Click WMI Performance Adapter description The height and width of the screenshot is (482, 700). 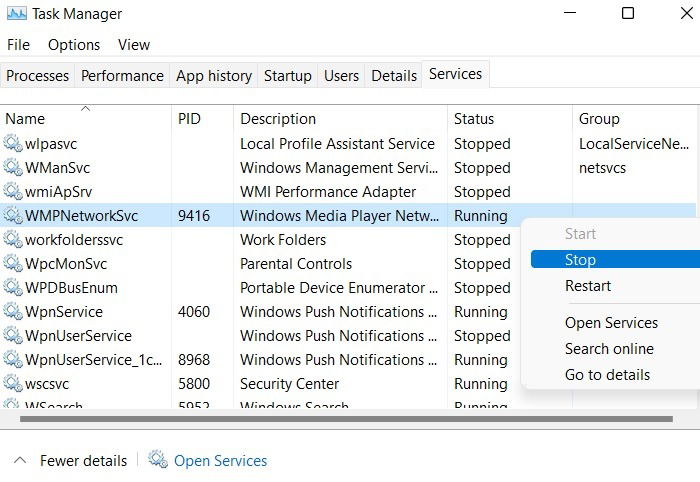pos(328,192)
